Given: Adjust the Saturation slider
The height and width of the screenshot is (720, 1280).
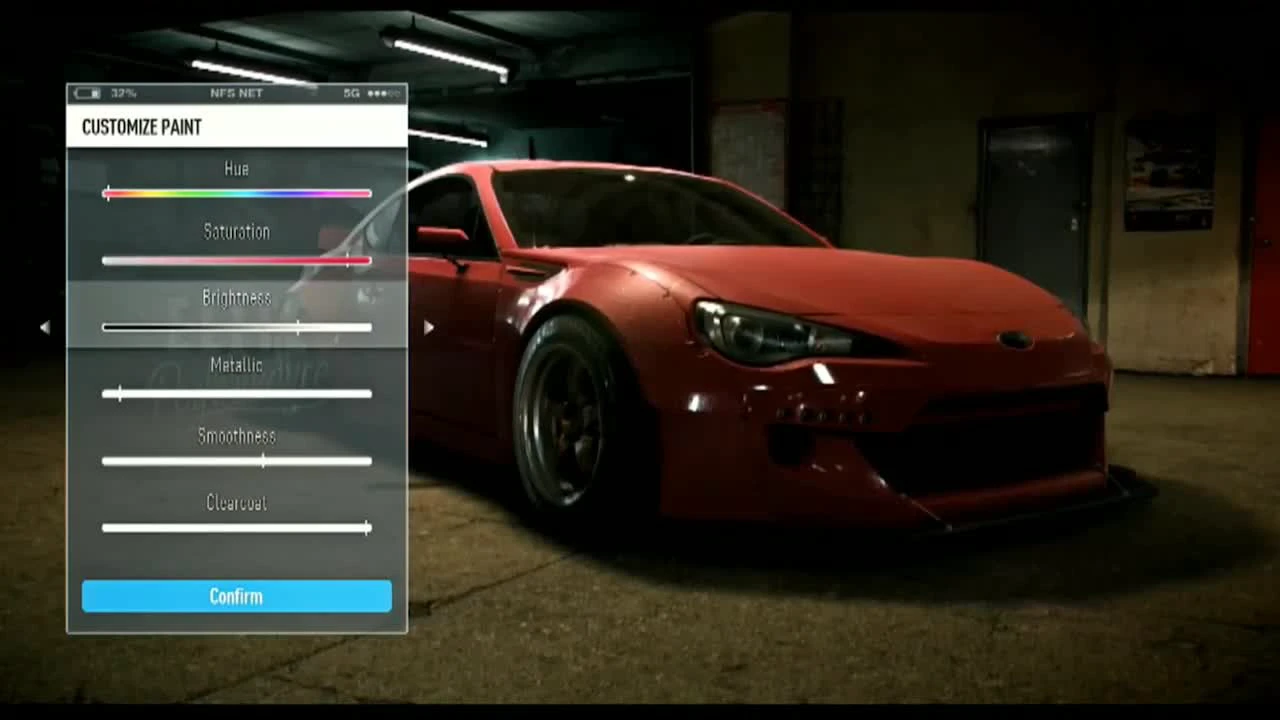Looking at the screenshot, I should 237,261.
